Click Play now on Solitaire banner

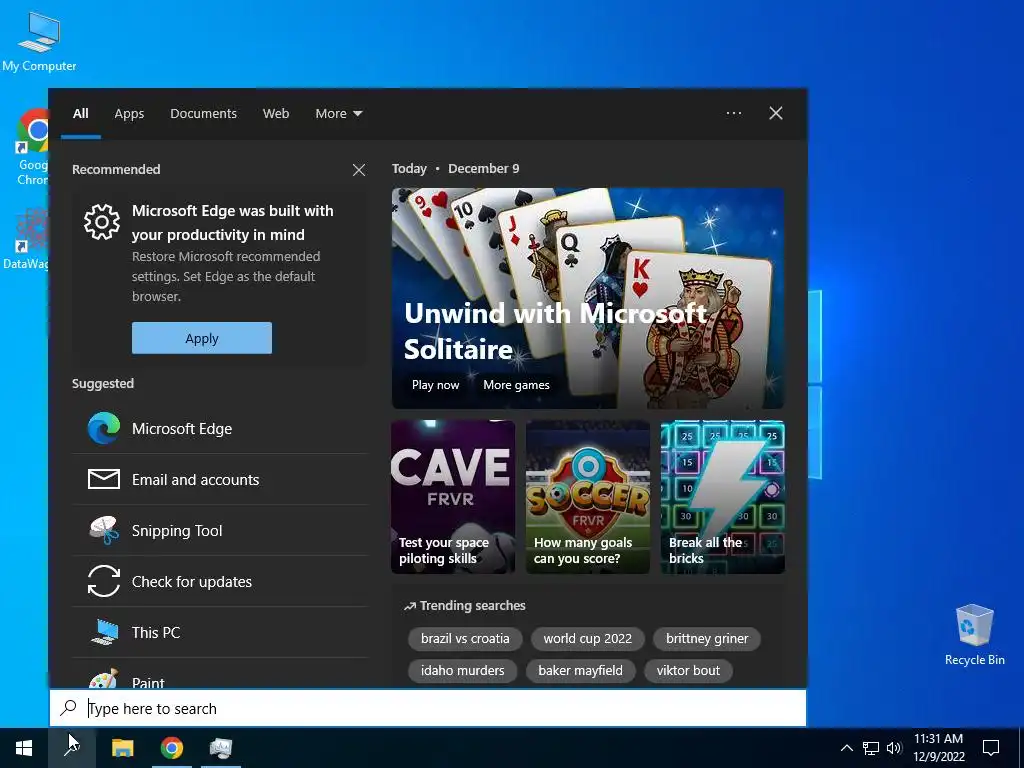click(436, 385)
